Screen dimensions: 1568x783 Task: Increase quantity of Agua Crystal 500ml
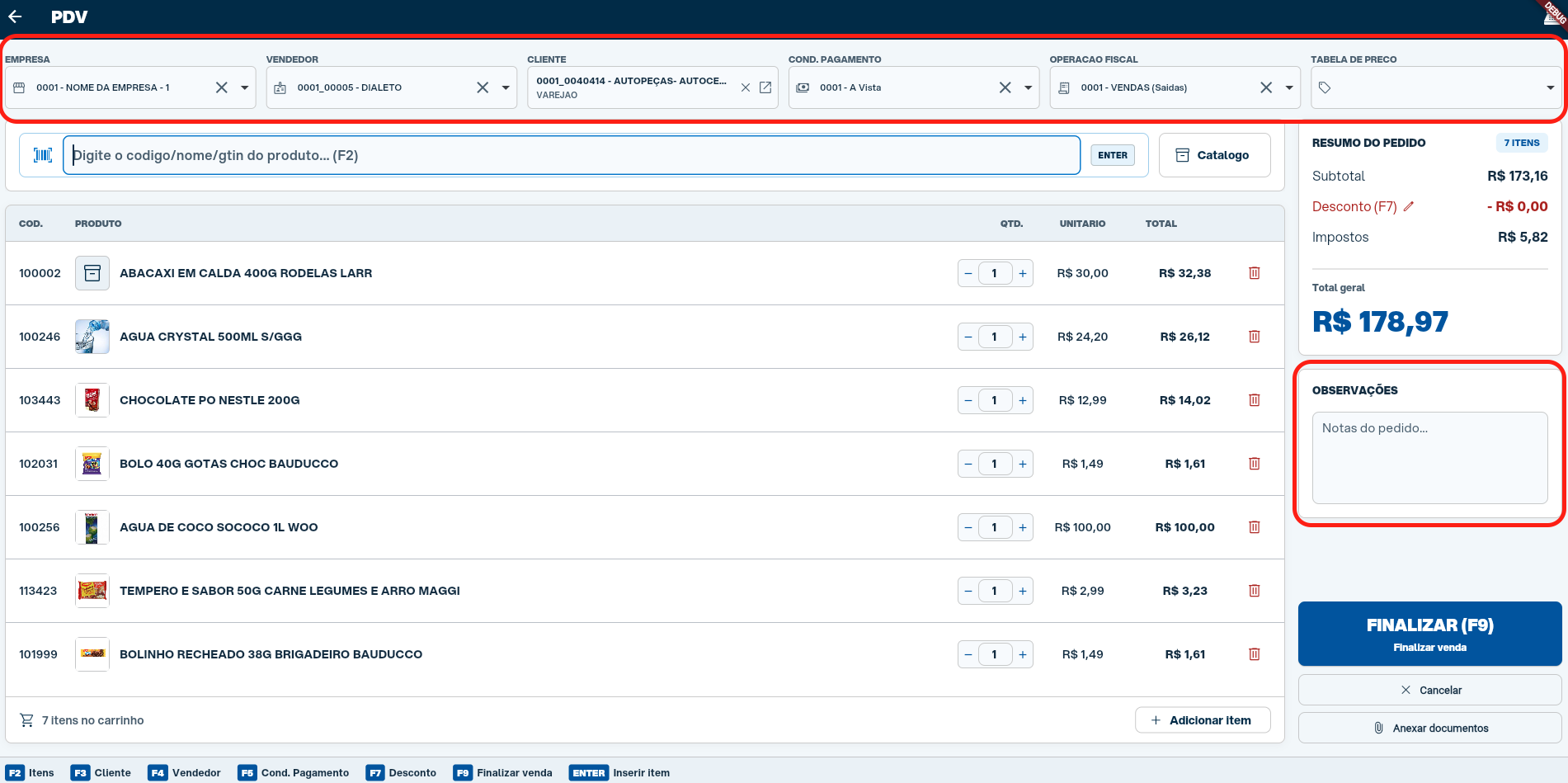(1022, 337)
